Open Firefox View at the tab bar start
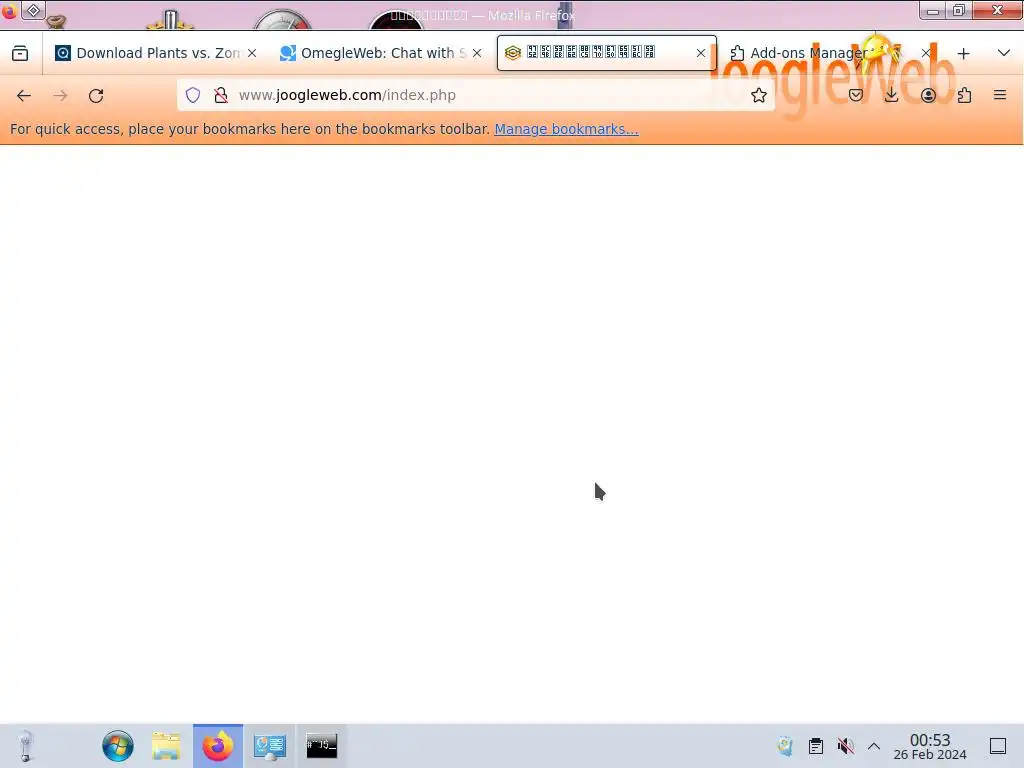Image resolution: width=1024 pixels, height=768 pixels. (20, 54)
